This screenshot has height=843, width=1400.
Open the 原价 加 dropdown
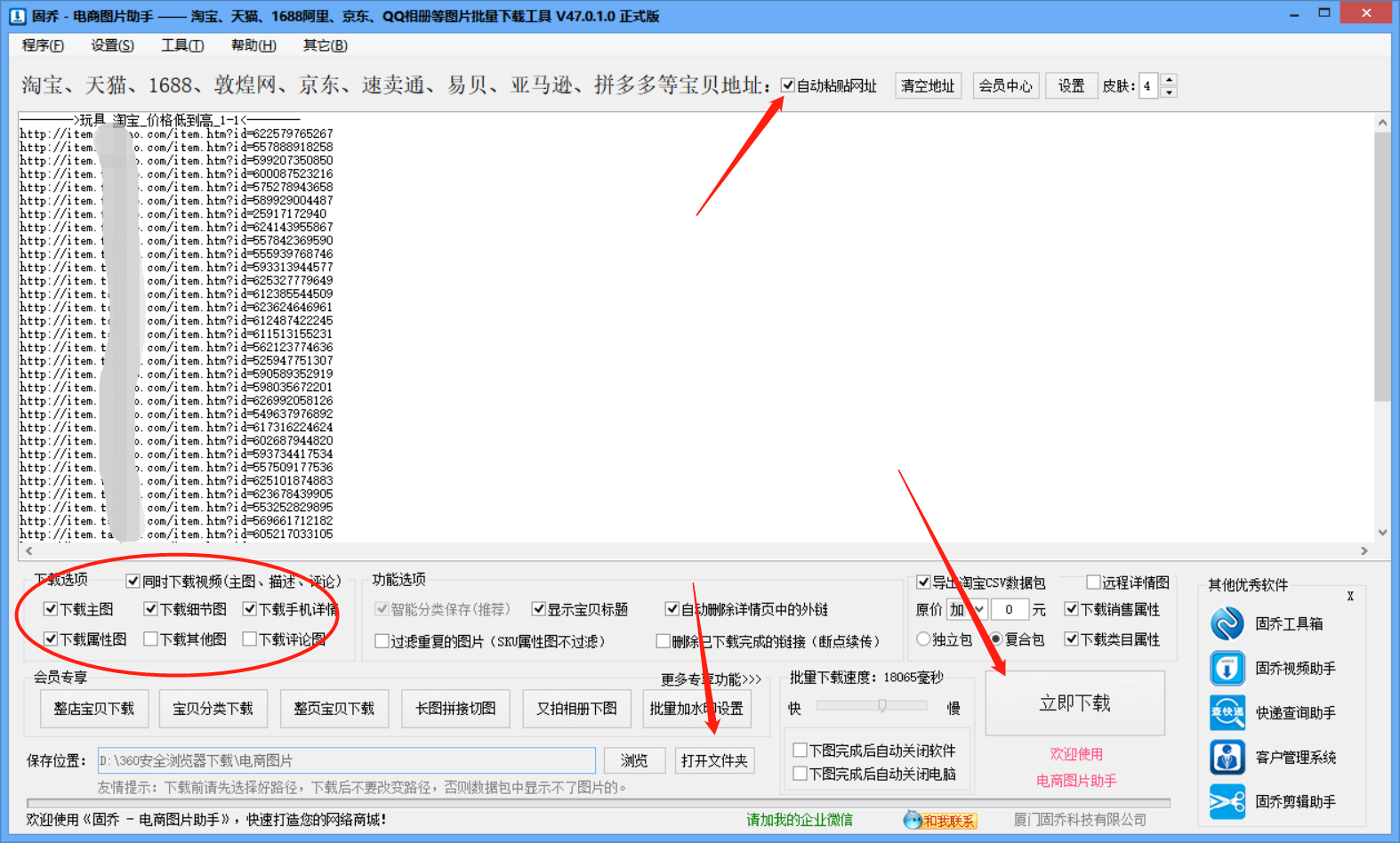click(x=967, y=609)
